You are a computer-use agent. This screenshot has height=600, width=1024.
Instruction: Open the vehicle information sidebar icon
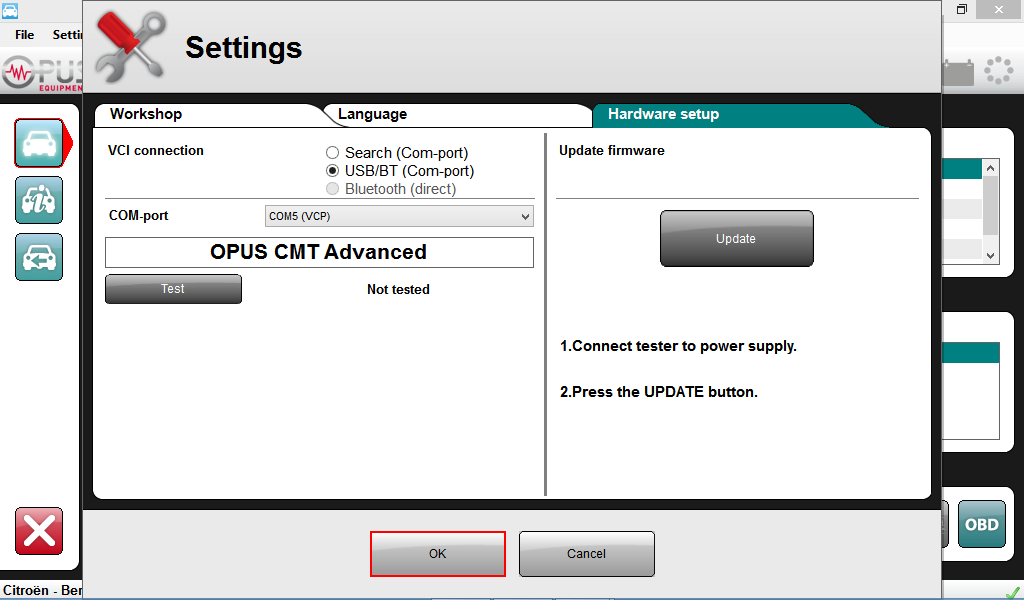pos(39,200)
